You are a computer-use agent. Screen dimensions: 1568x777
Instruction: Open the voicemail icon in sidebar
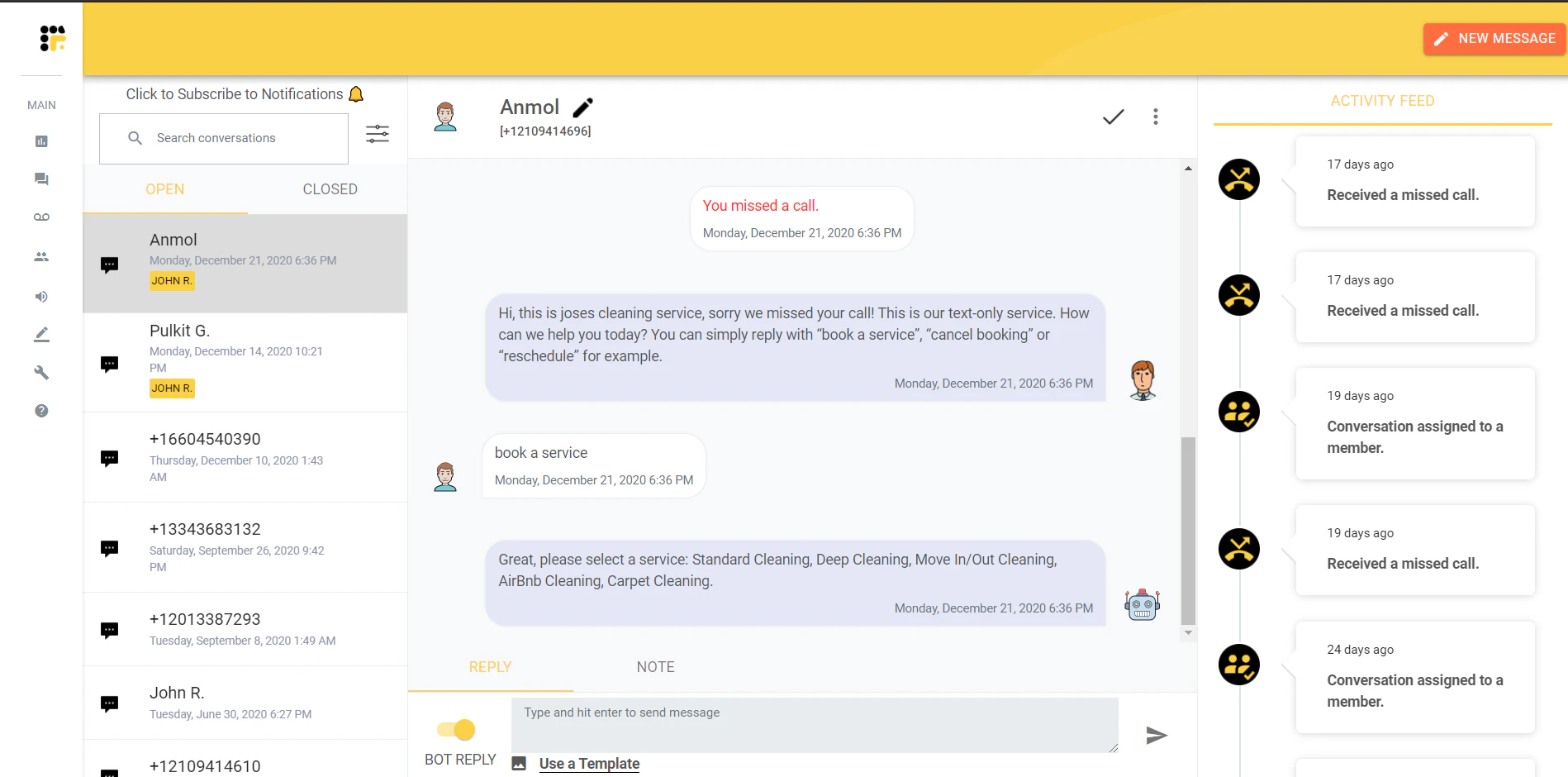coord(41,217)
